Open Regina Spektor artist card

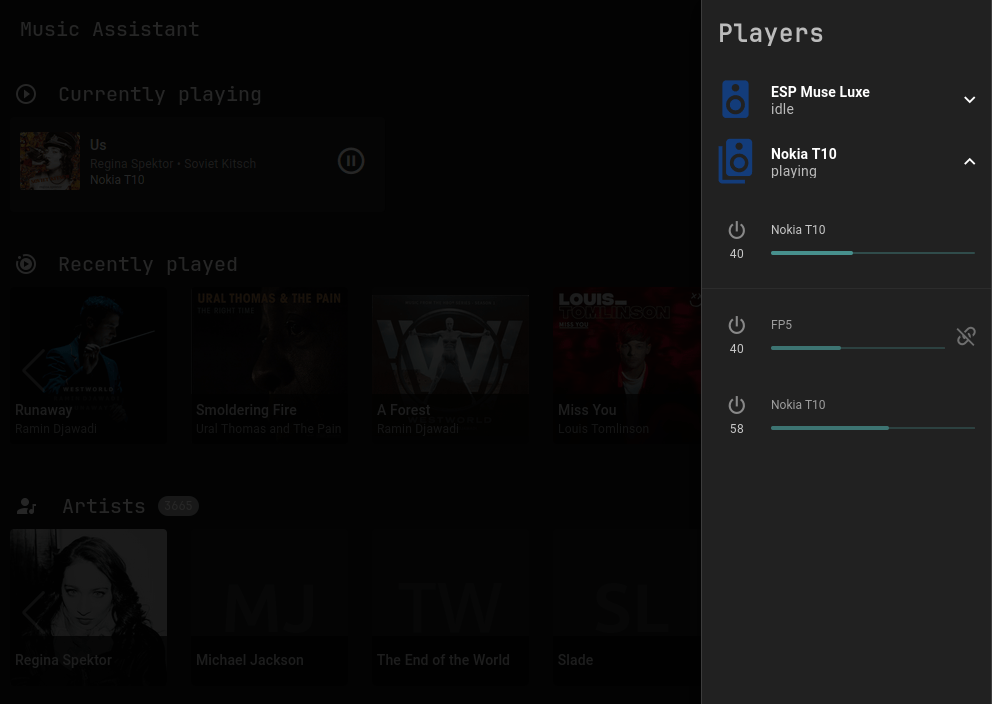tap(89, 605)
